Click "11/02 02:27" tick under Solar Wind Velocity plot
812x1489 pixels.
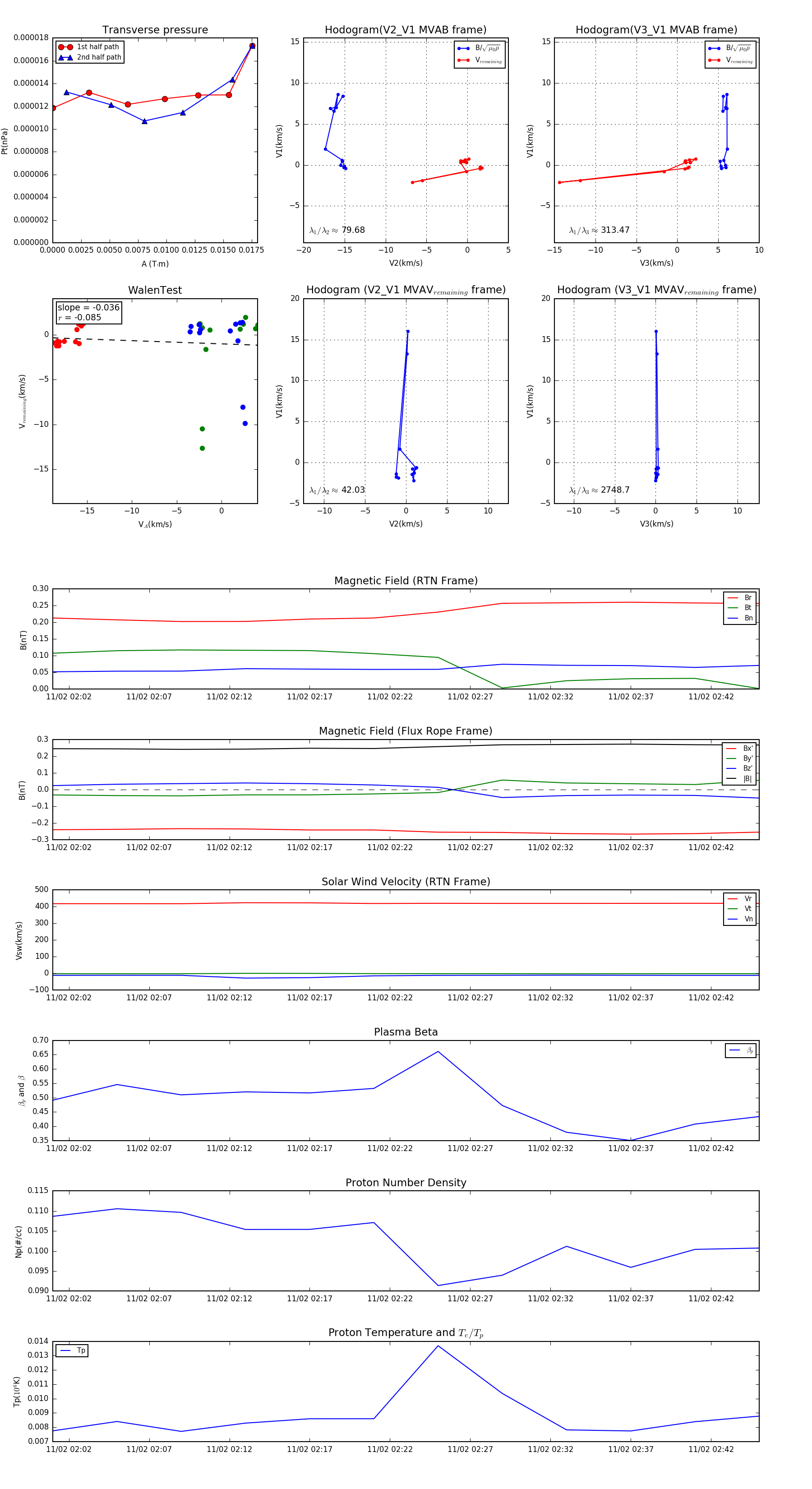point(470,998)
